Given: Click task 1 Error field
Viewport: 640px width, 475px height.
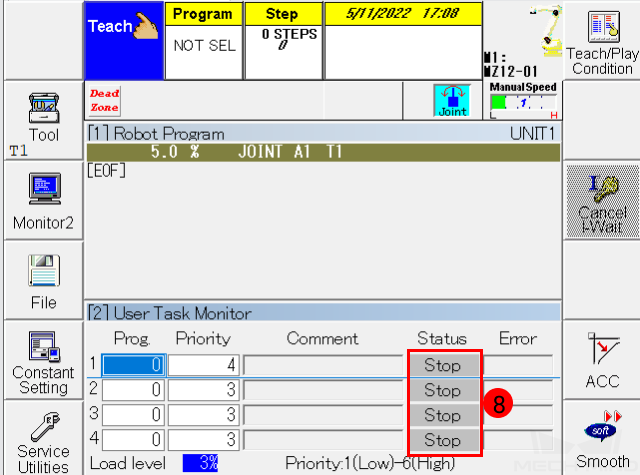Looking at the screenshot, I should point(518,365).
